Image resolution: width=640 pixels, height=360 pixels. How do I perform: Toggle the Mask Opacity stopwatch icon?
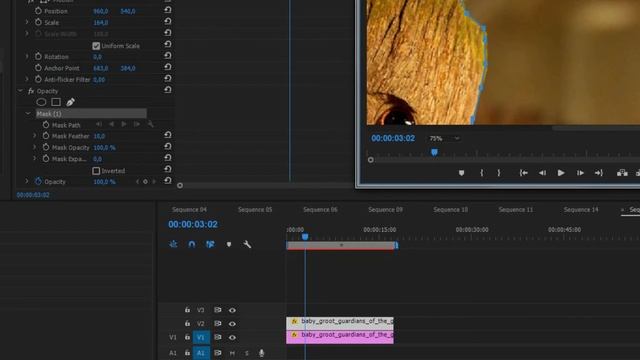click(46, 147)
